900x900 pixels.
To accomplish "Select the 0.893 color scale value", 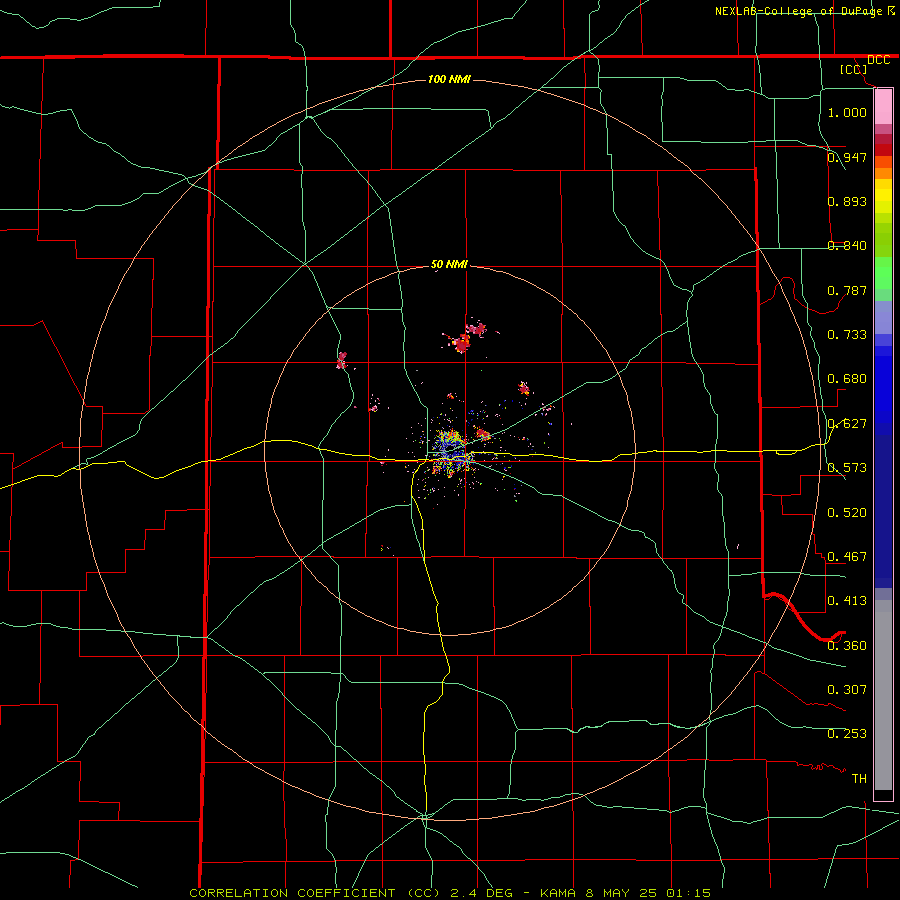I will tap(847, 201).
